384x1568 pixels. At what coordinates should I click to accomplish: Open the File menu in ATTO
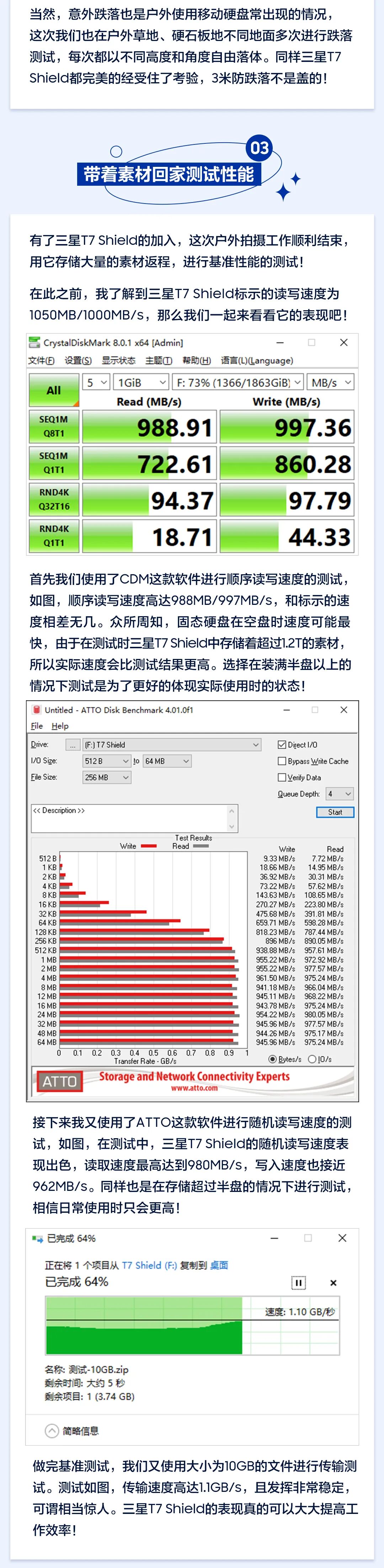[37, 725]
